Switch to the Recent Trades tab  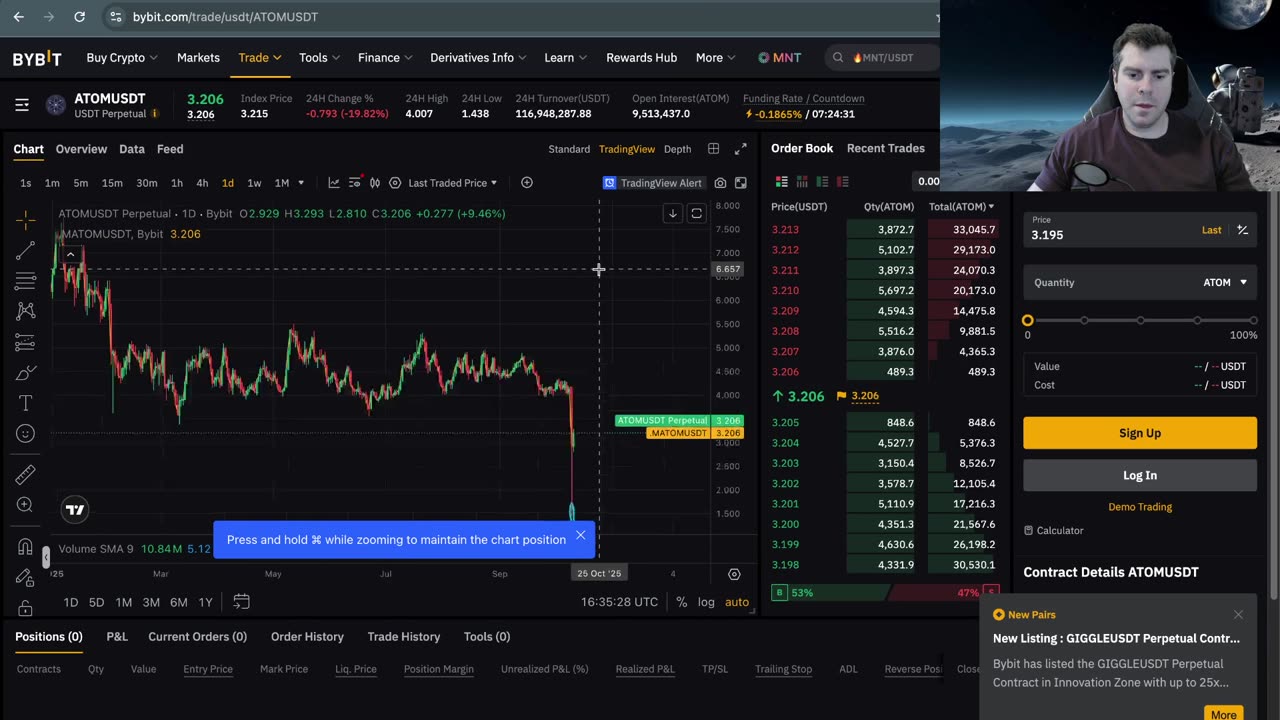pos(886,148)
